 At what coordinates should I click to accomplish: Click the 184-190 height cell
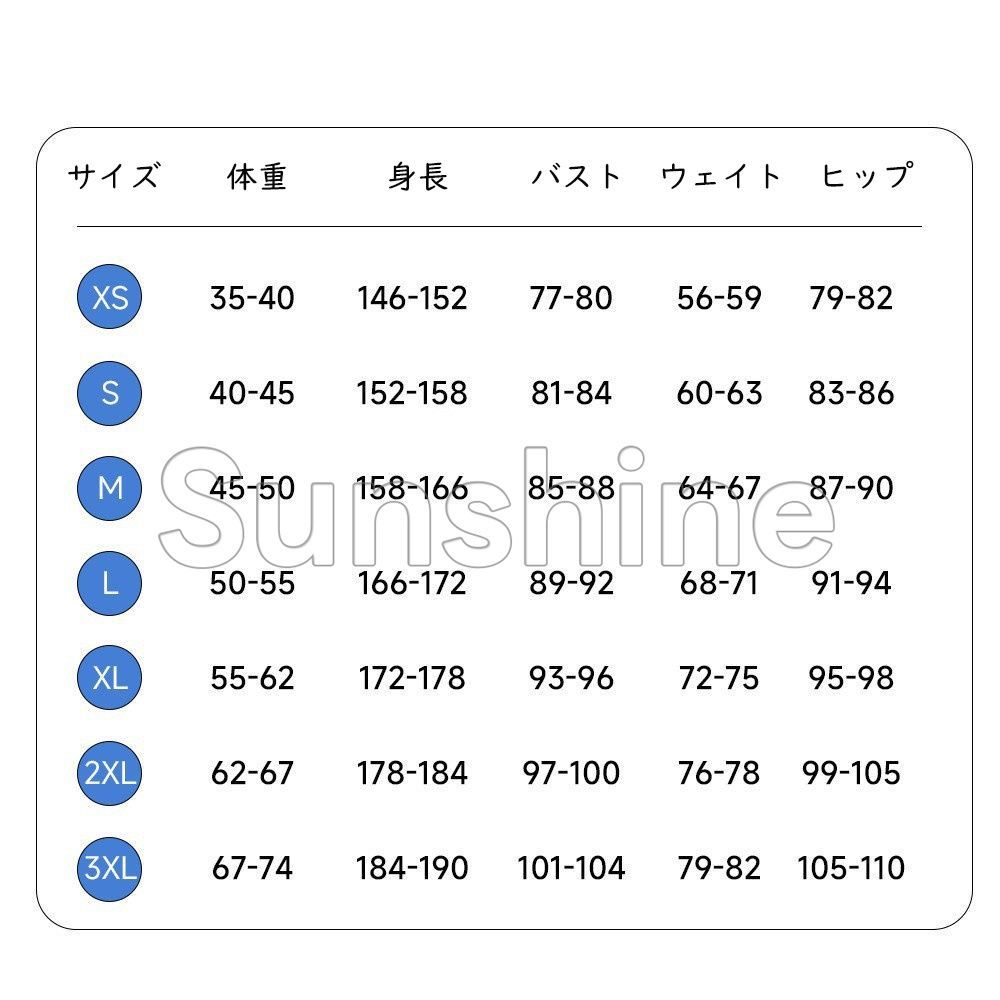click(x=412, y=868)
